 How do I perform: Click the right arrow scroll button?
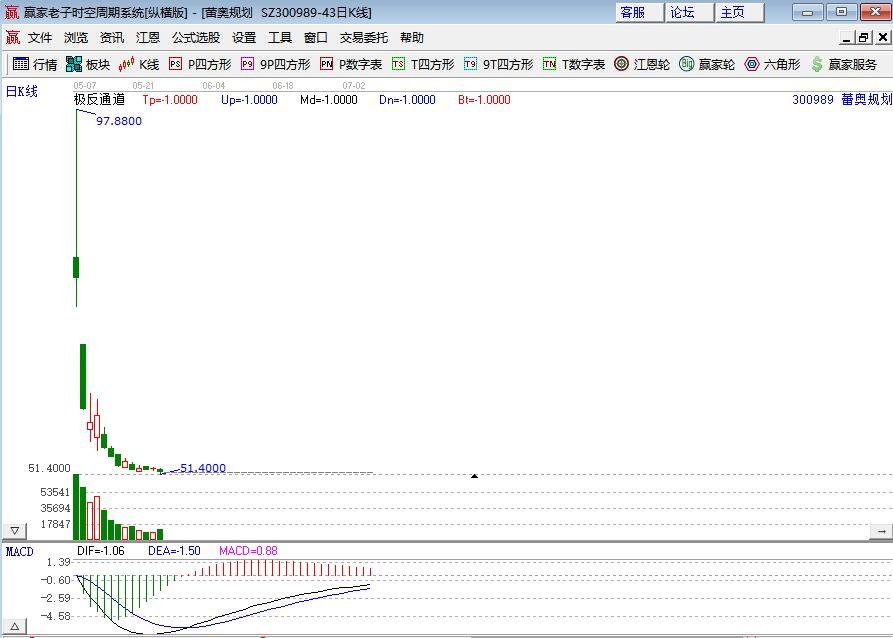[x=881, y=531]
